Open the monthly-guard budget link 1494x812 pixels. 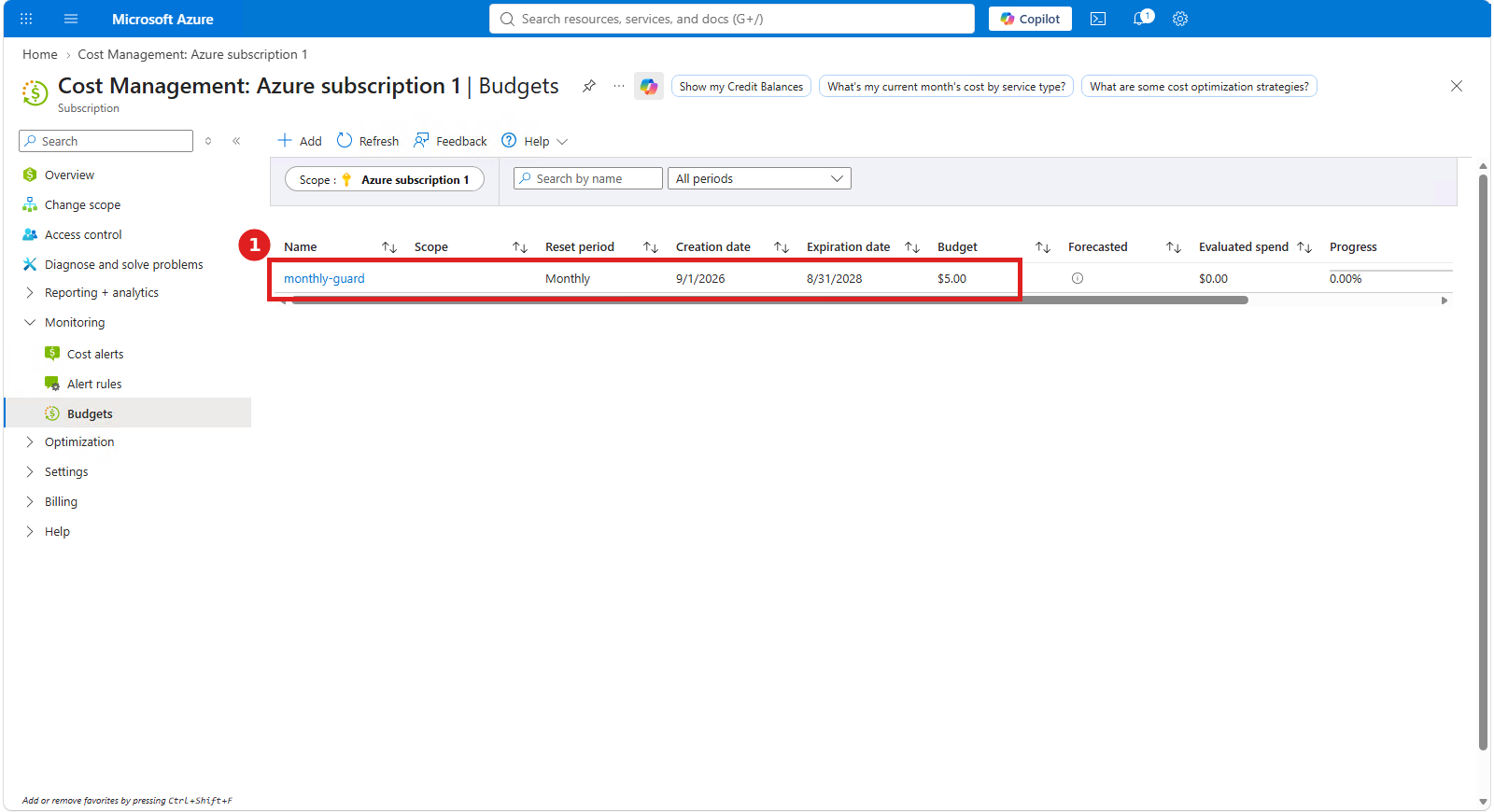[324, 278]
